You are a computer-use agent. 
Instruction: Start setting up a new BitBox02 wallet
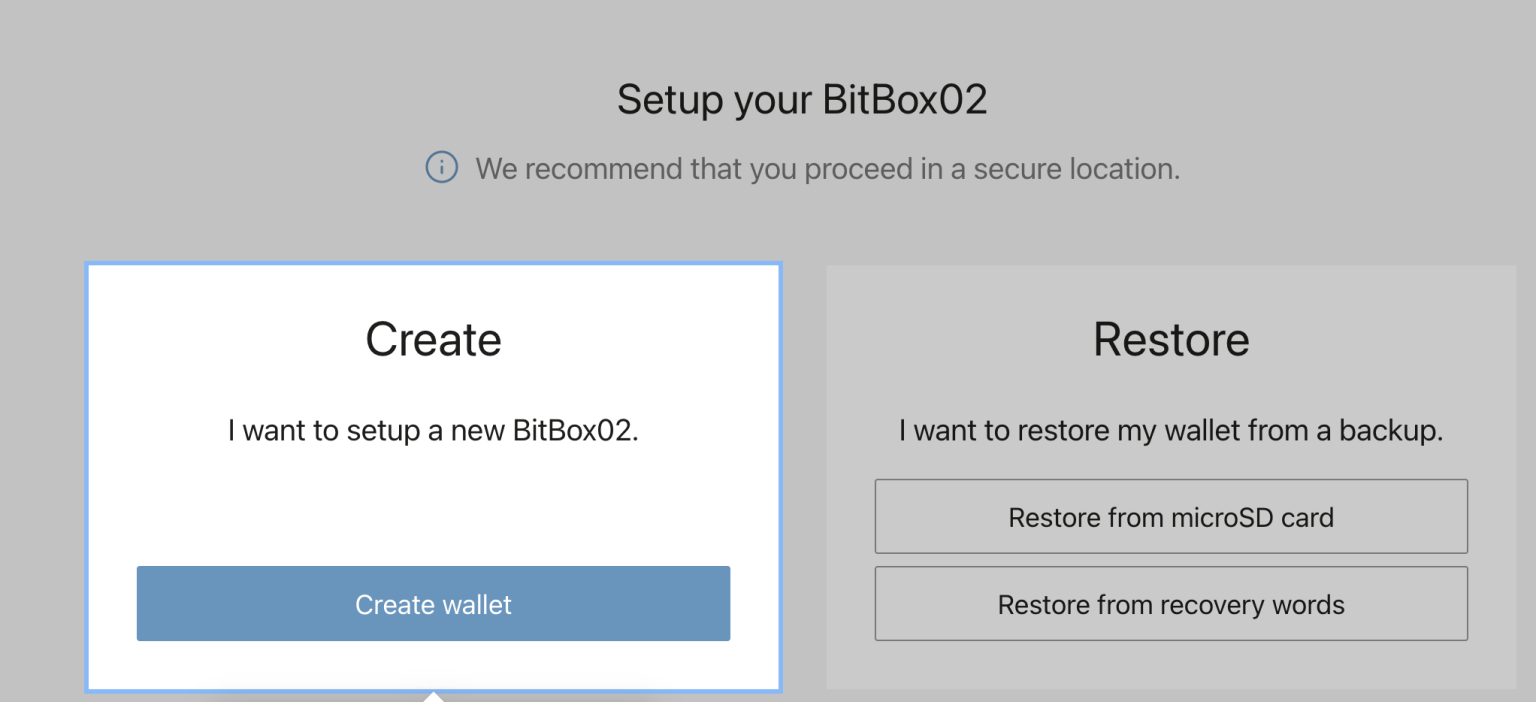coord(433,604)
